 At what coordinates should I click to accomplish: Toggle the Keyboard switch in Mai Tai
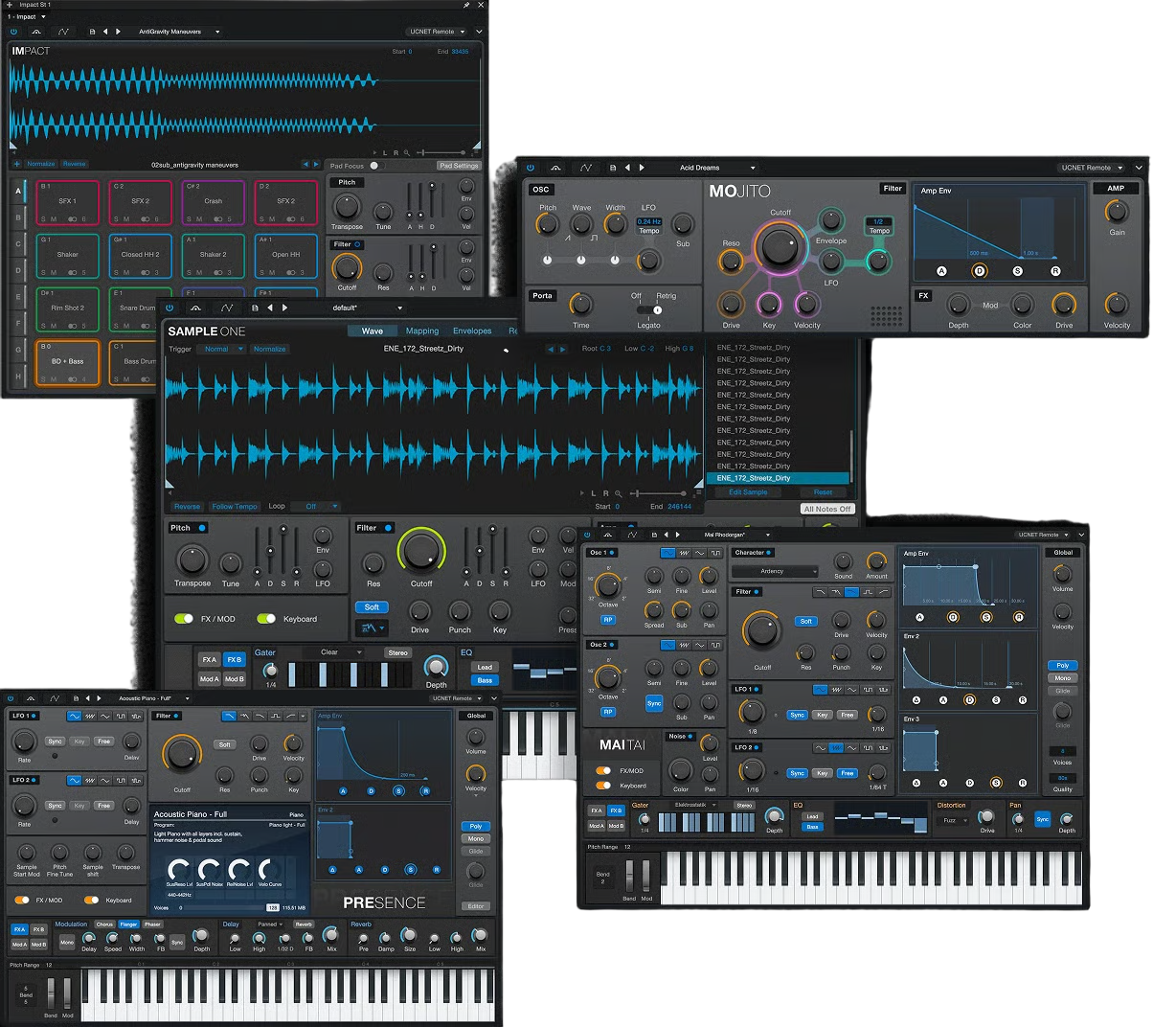coord(603,786)
